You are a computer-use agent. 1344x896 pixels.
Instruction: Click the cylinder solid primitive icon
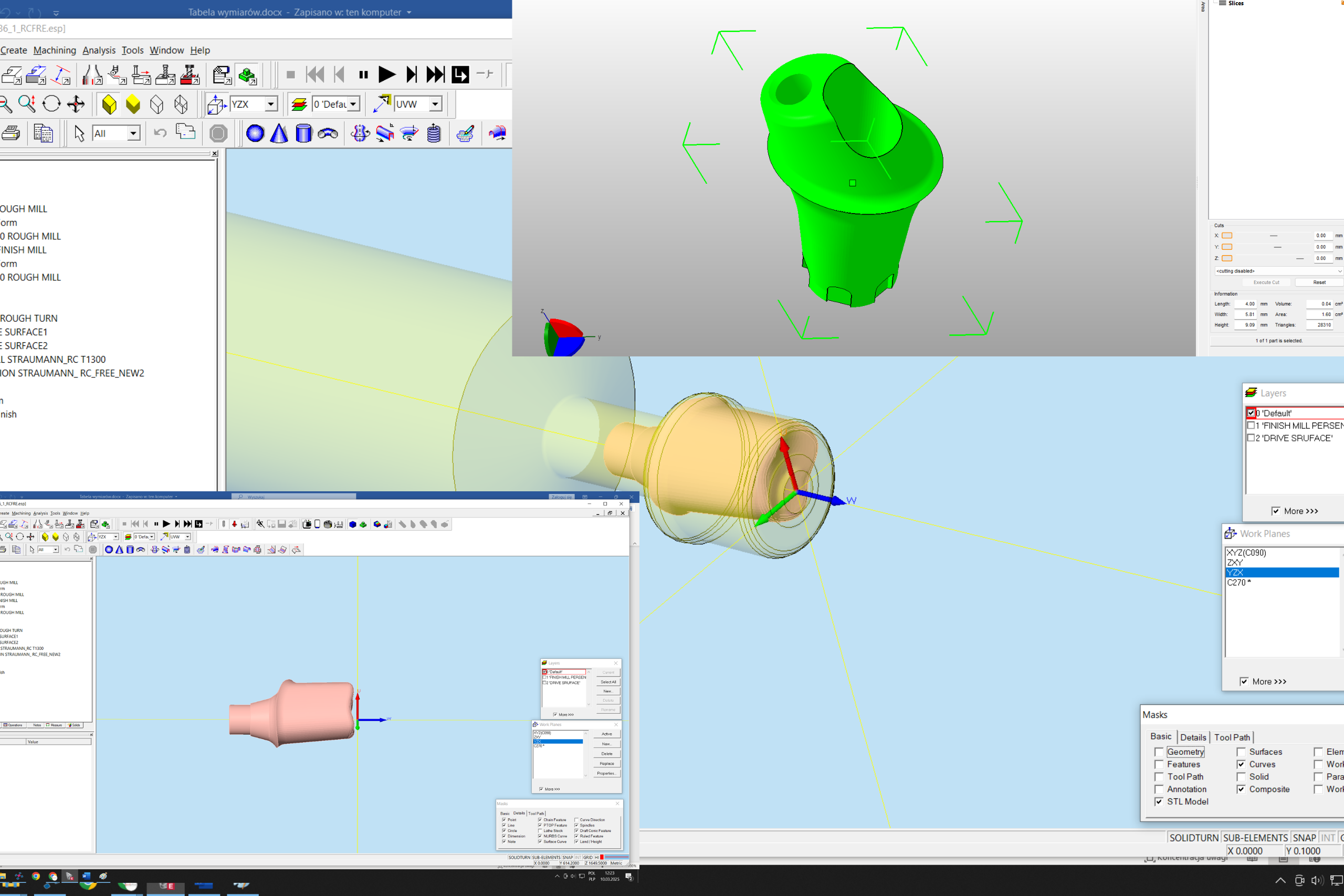(x=303, y=134)
